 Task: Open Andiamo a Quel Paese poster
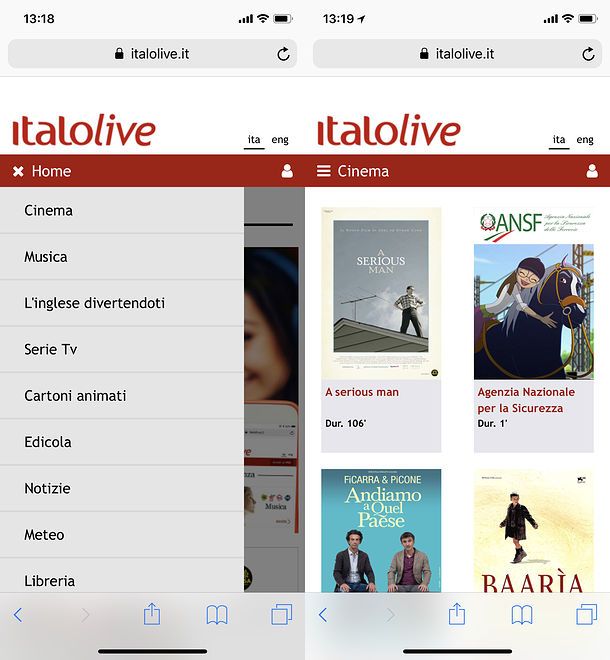coord(381,531)
